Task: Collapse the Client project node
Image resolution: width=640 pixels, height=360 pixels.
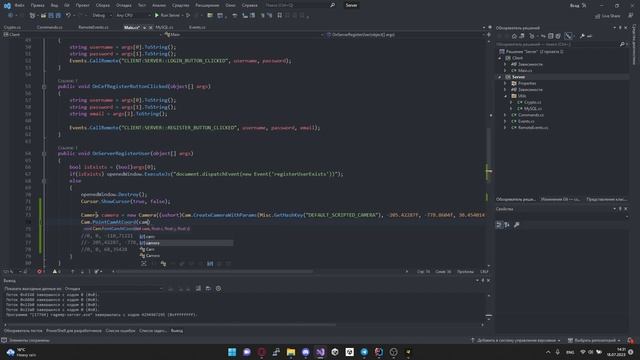Action: click(x=500, y=58)
